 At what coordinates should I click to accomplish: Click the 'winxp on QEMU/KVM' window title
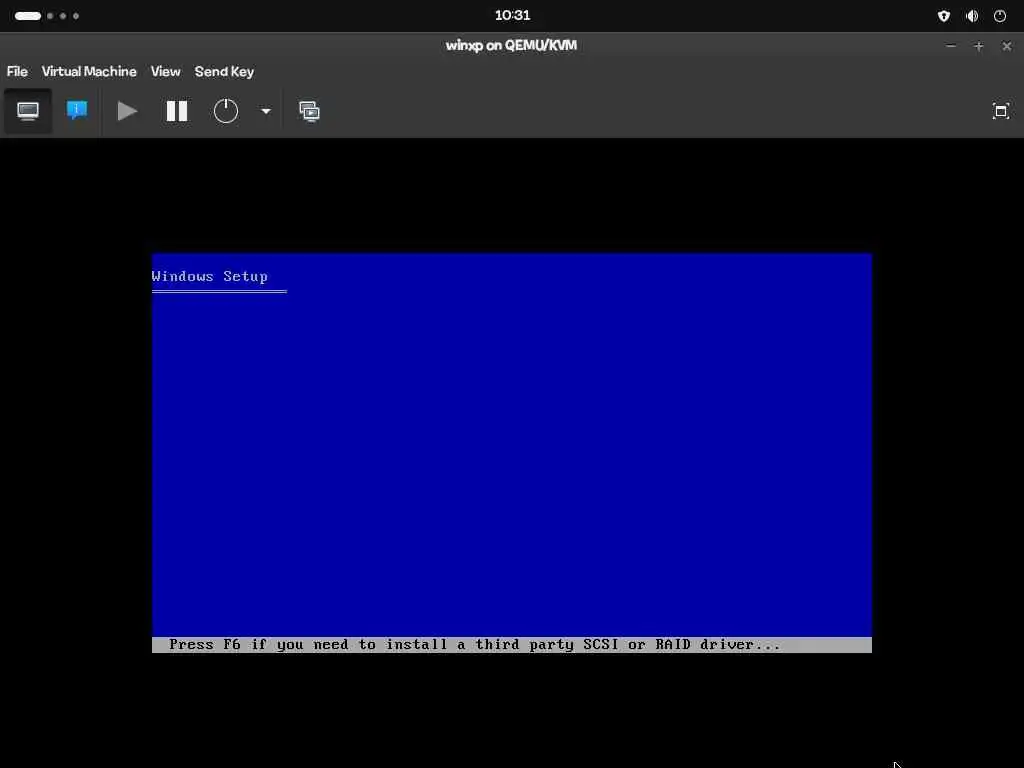click(x=511, y=46)
